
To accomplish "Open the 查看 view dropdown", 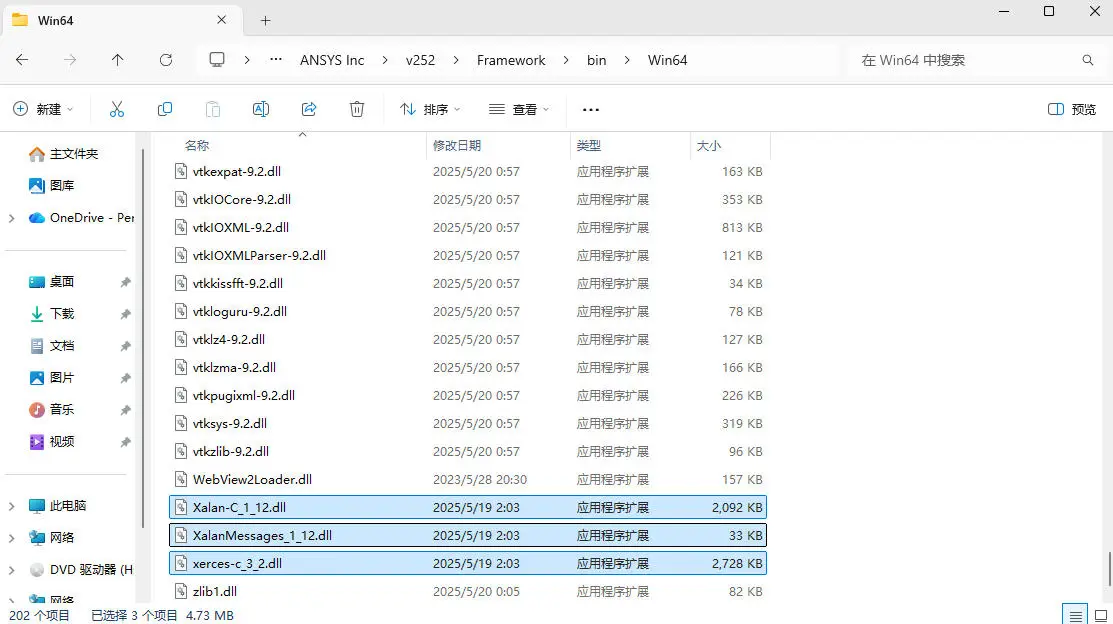I will (x=519, y=109).
